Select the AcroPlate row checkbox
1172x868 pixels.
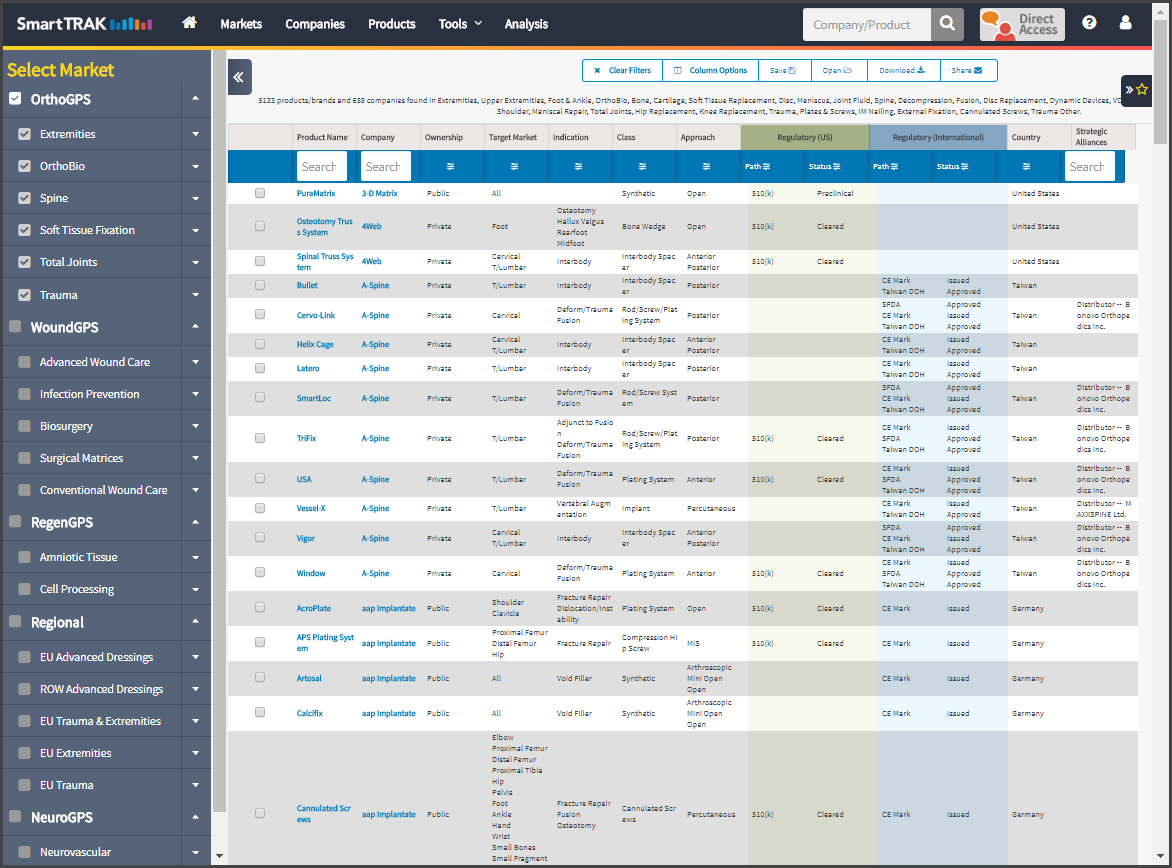[260, 608]
